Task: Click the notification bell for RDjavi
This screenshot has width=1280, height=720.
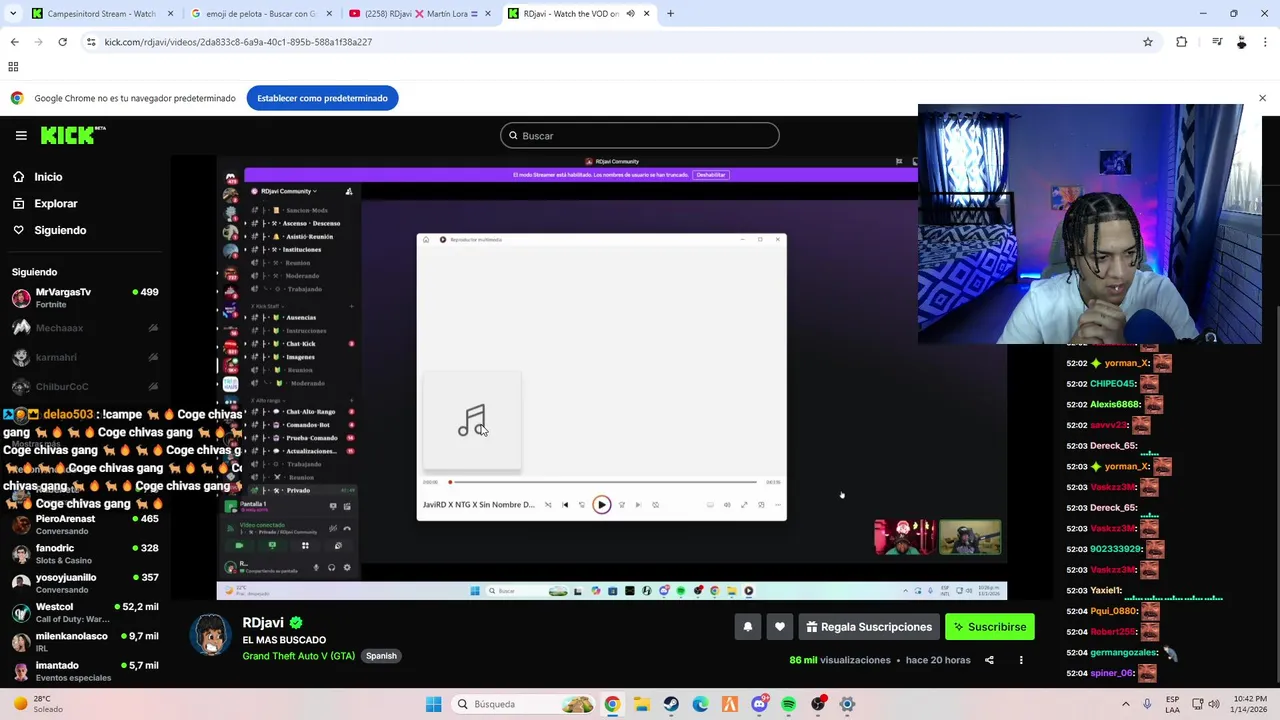Action: tap(747, 627)
